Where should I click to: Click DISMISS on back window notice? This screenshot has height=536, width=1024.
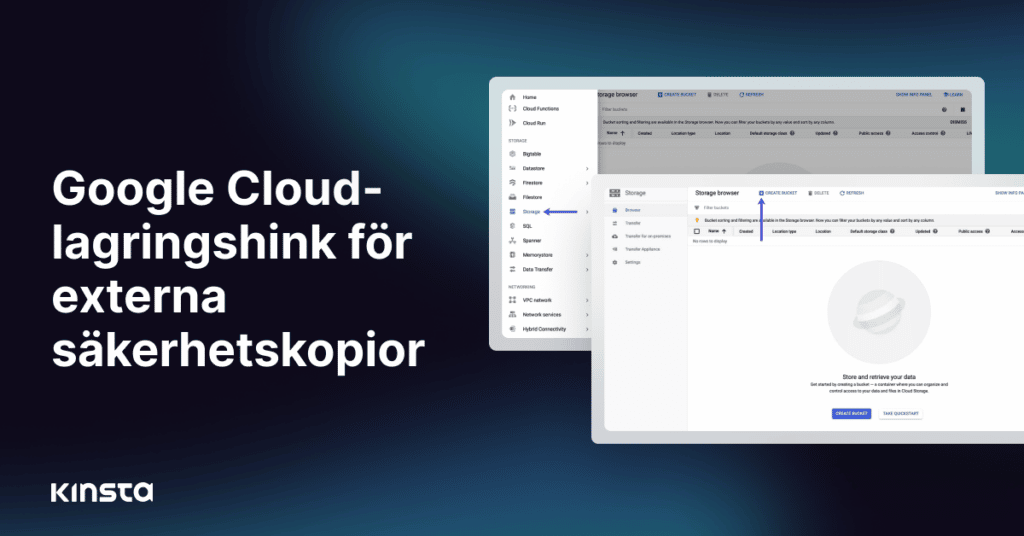[x=958, y=122]
